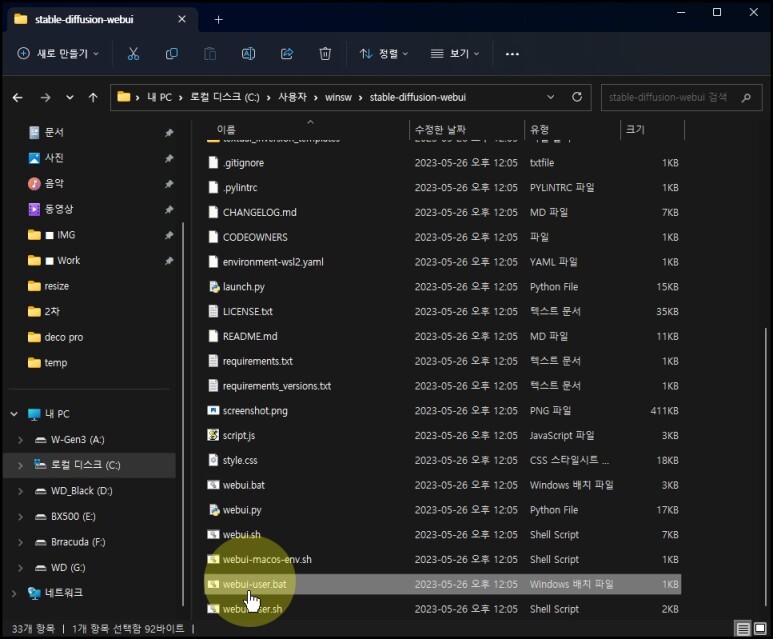Collapse the 내 PC tree node
Image resolution: width=773 pixels, height=639 pixels.
(14, 414)
